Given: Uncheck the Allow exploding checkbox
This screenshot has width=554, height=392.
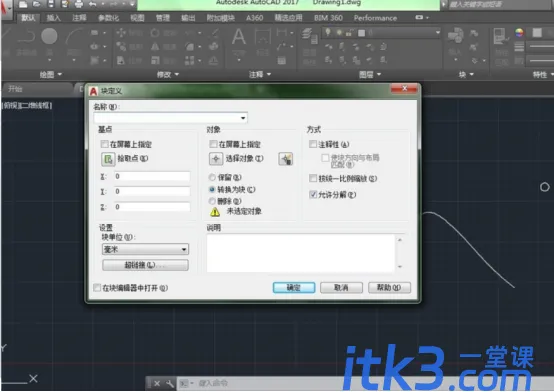Looking at the screenshot, I should 313,194.
